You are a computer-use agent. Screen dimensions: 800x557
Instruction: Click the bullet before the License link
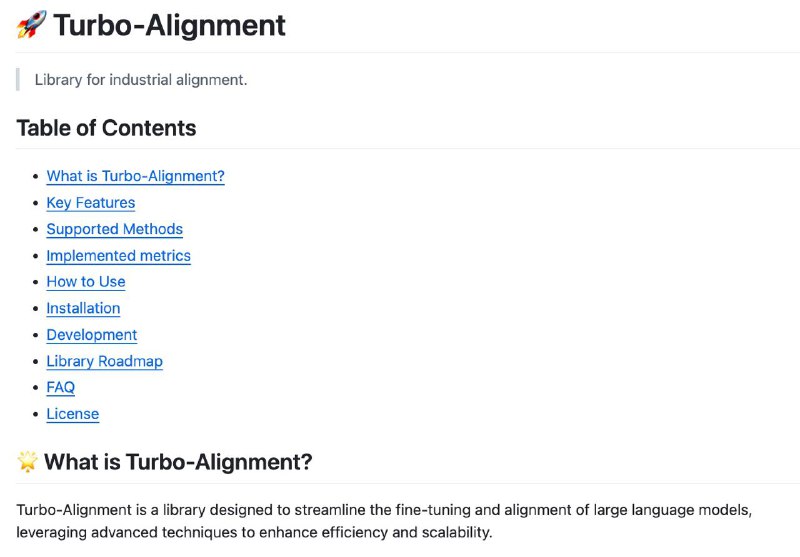[x=35, y=414]
